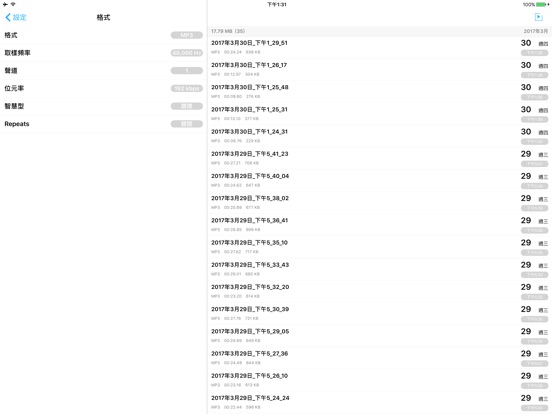Open the 位元率 192 kbps selector

[x=187, y=88]
